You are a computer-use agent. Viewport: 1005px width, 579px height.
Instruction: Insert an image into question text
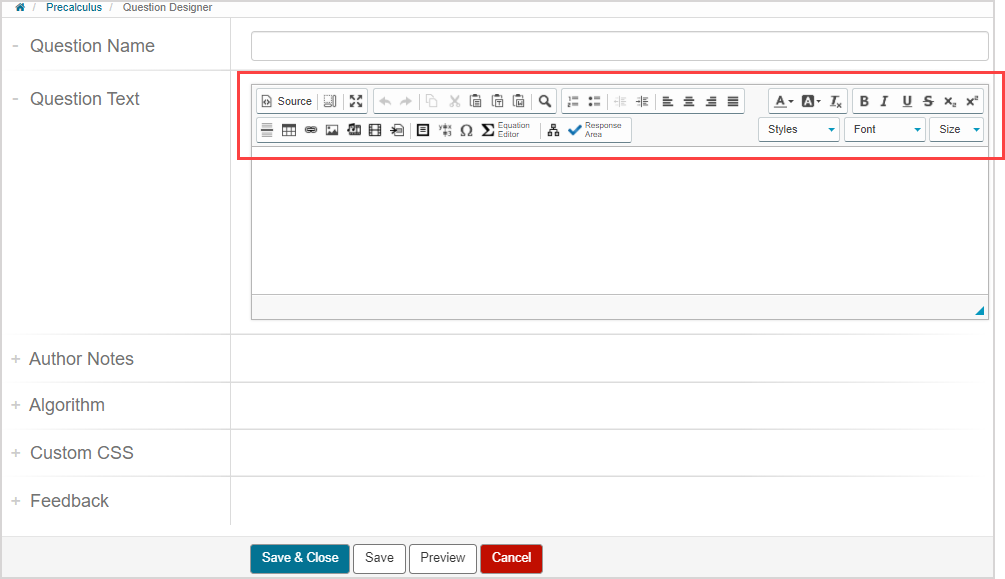point(332,130)
